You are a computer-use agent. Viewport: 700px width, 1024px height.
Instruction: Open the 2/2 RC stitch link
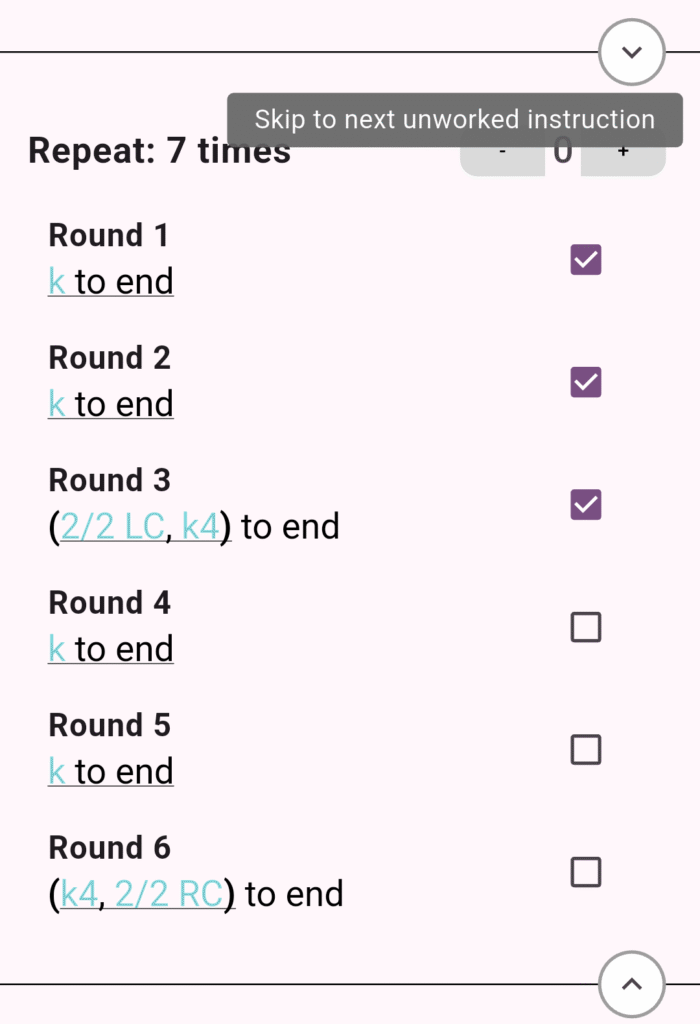coord(168,894)
